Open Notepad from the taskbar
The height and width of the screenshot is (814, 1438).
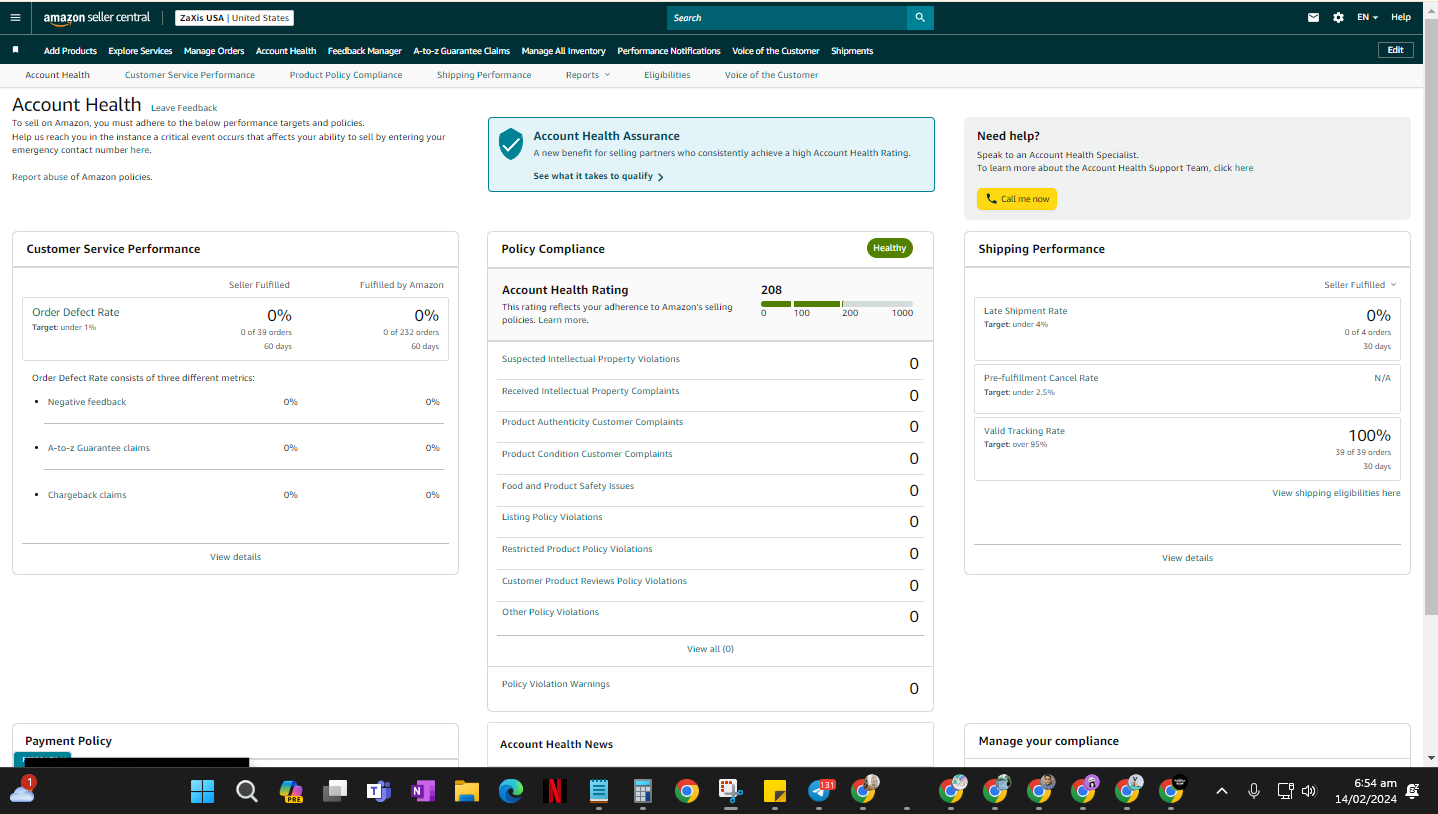(x=598, y=792)
